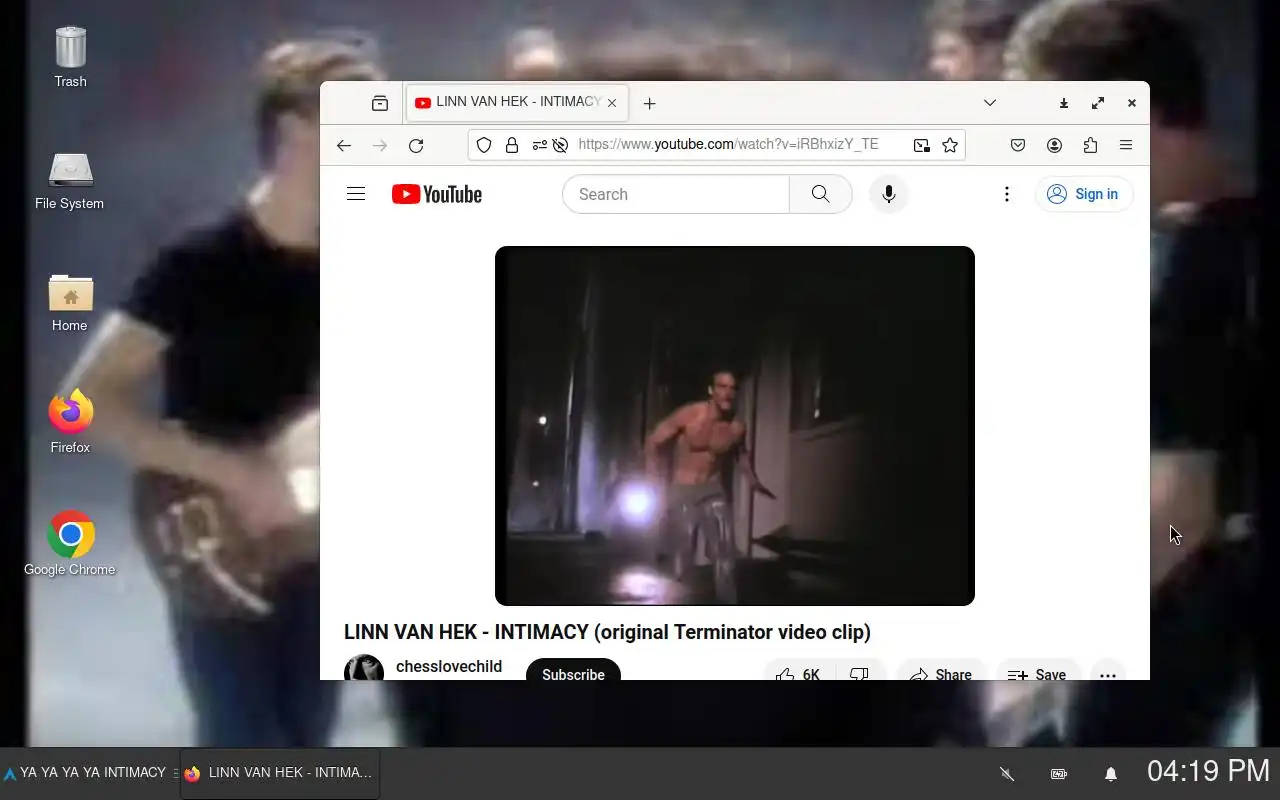Toggle the muted network tray icon
The width and height of the screenshot is (1280, 800).
coord(1008,773)
